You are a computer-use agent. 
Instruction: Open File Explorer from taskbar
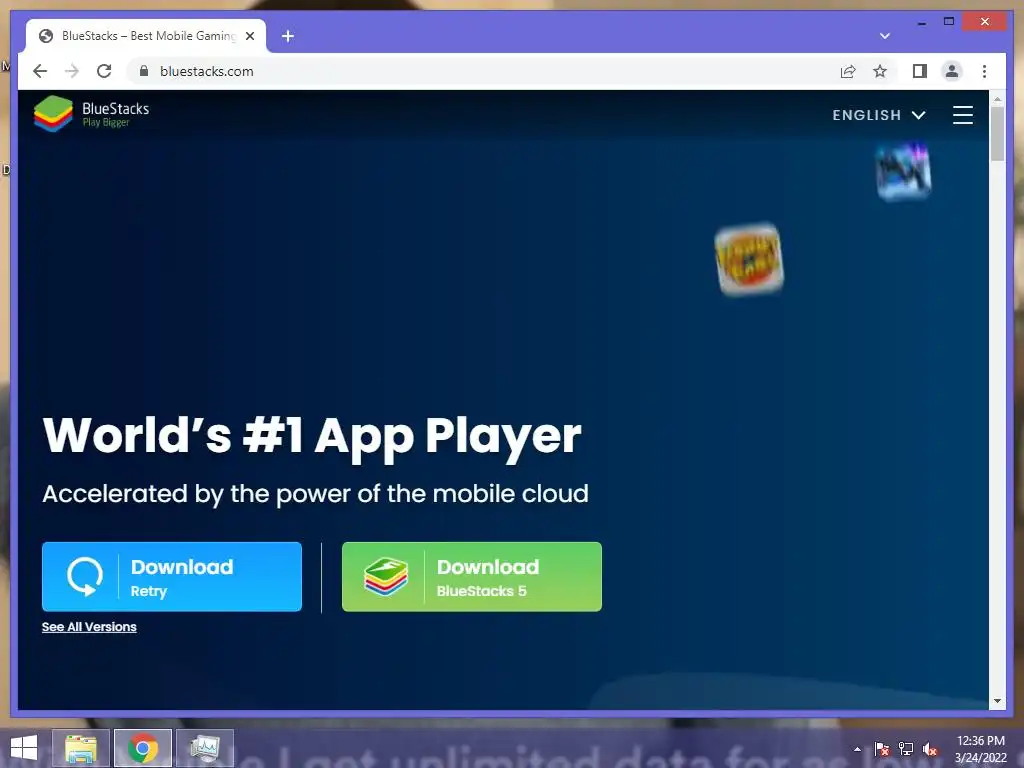click(x=81, y=748)
